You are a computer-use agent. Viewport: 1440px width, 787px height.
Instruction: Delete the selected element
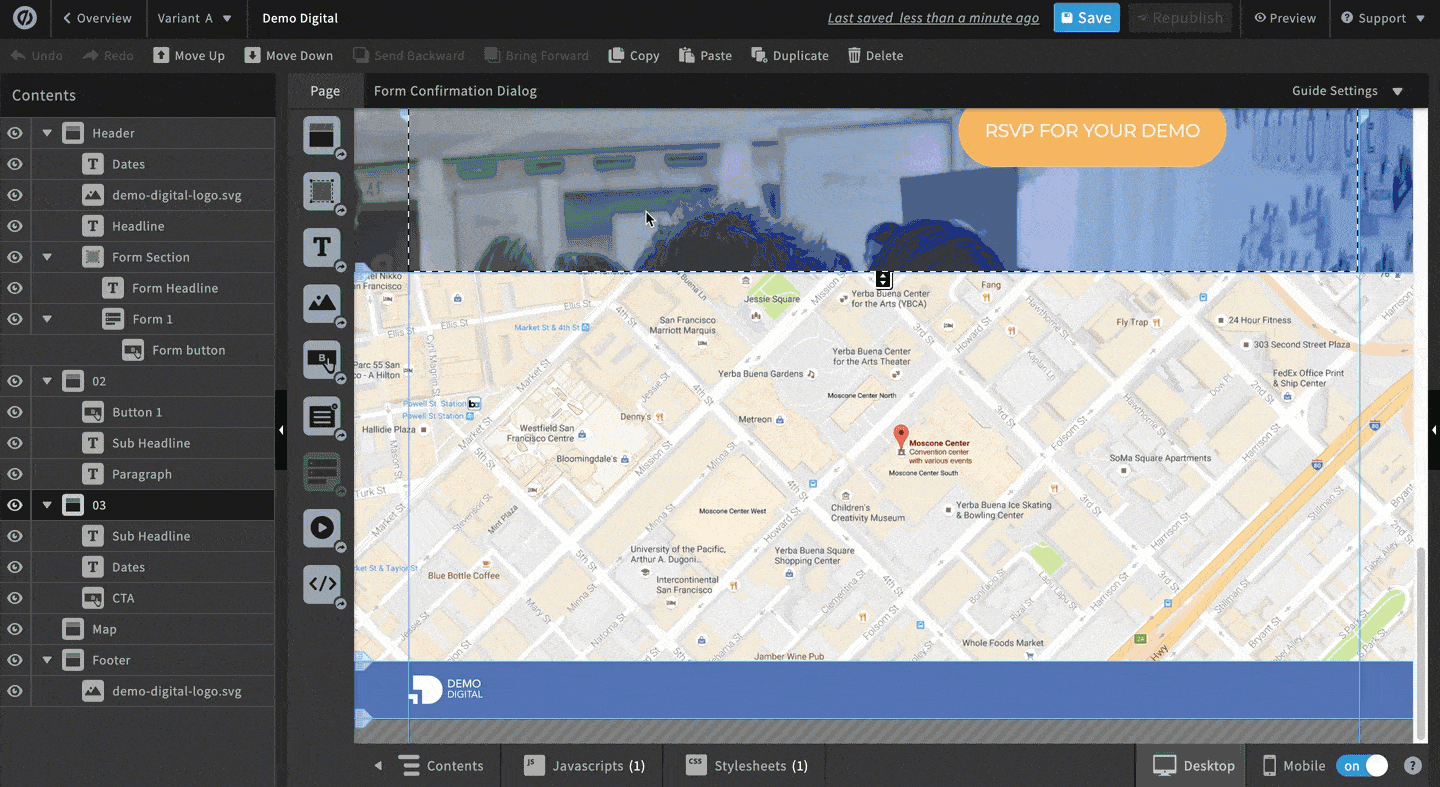coord(876,55)
